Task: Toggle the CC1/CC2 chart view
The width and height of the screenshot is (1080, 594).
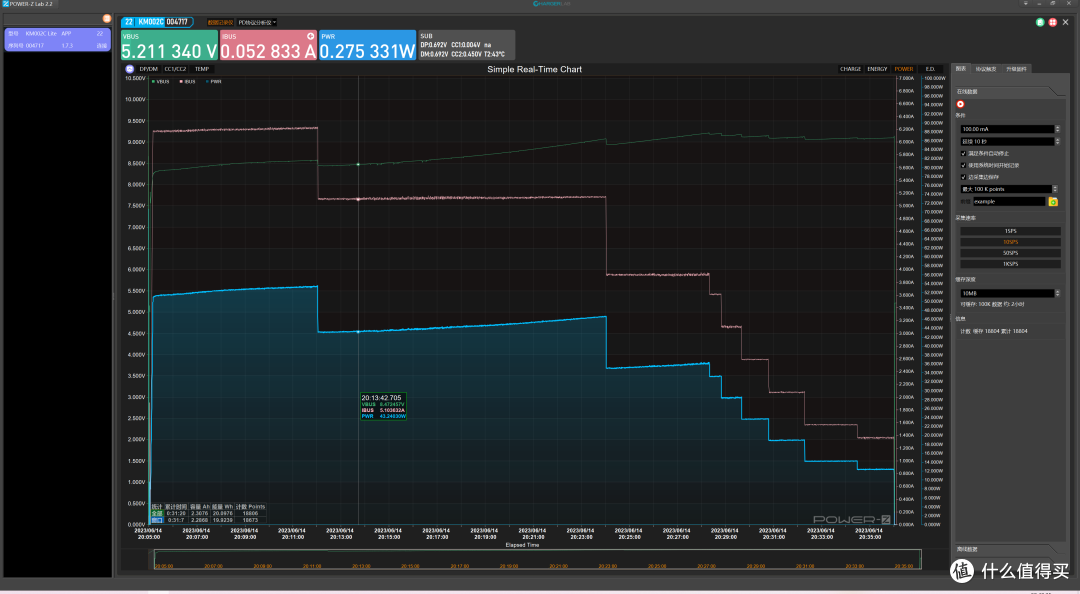Action: tap(175, 69)
